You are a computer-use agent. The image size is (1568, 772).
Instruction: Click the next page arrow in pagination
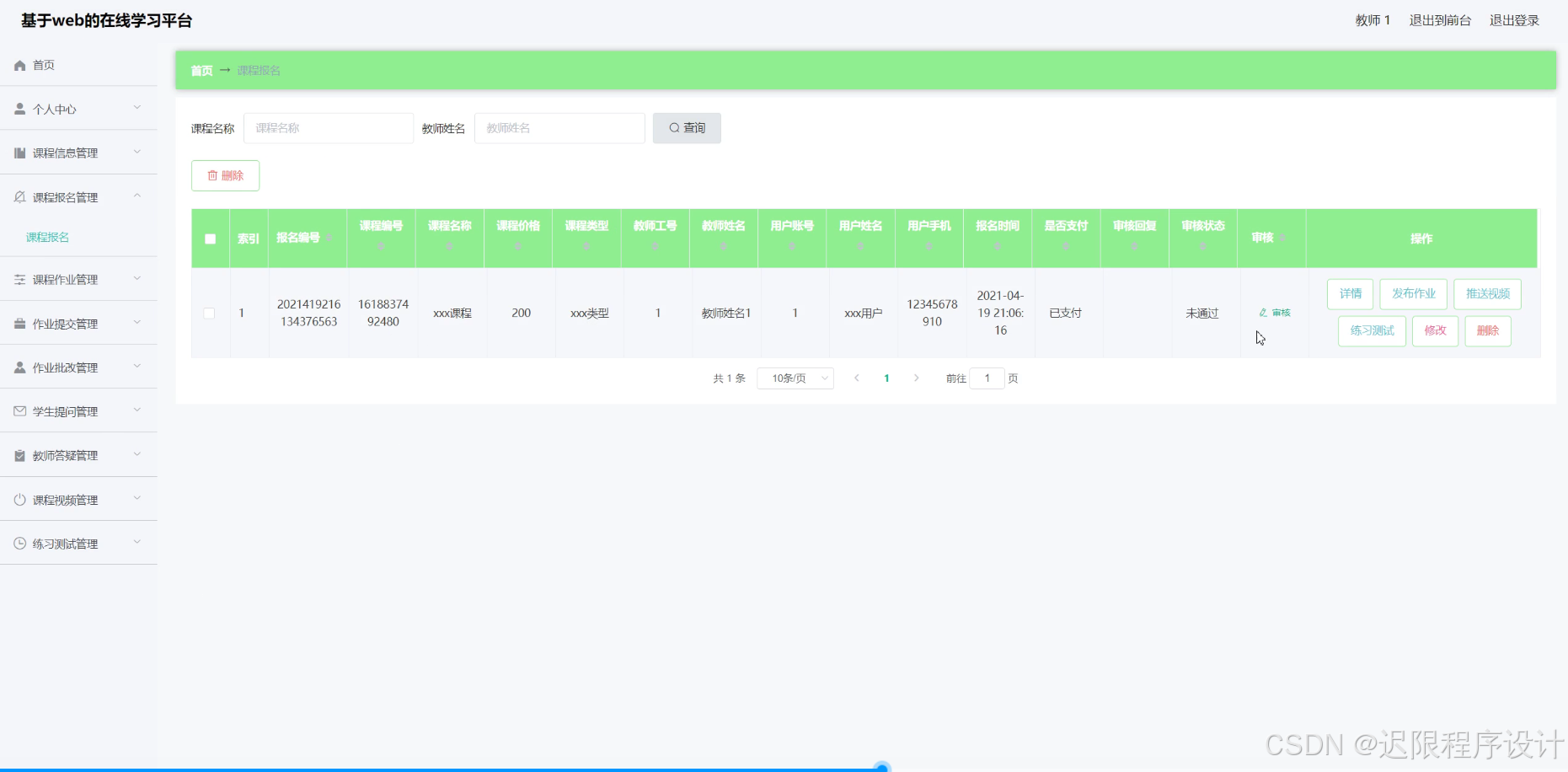pyautogui.click(x=916, y=378)
